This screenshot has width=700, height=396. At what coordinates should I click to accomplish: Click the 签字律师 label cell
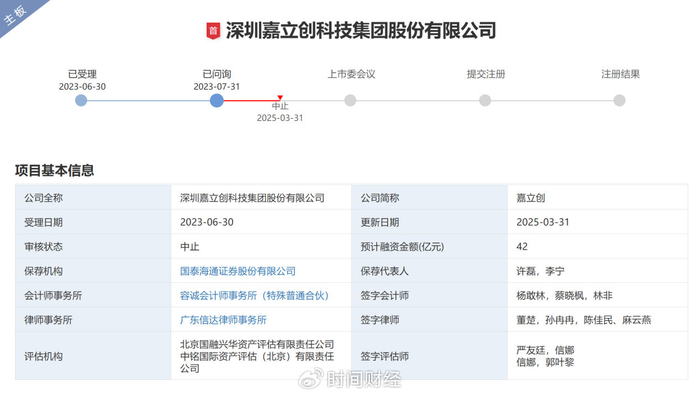[x=429, y=320]
